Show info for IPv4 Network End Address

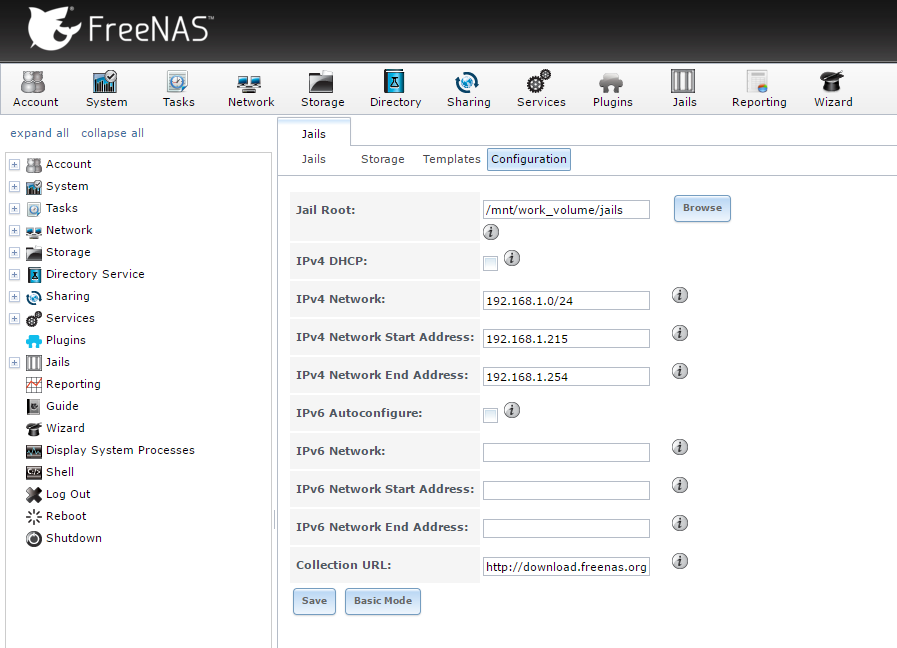680,371
